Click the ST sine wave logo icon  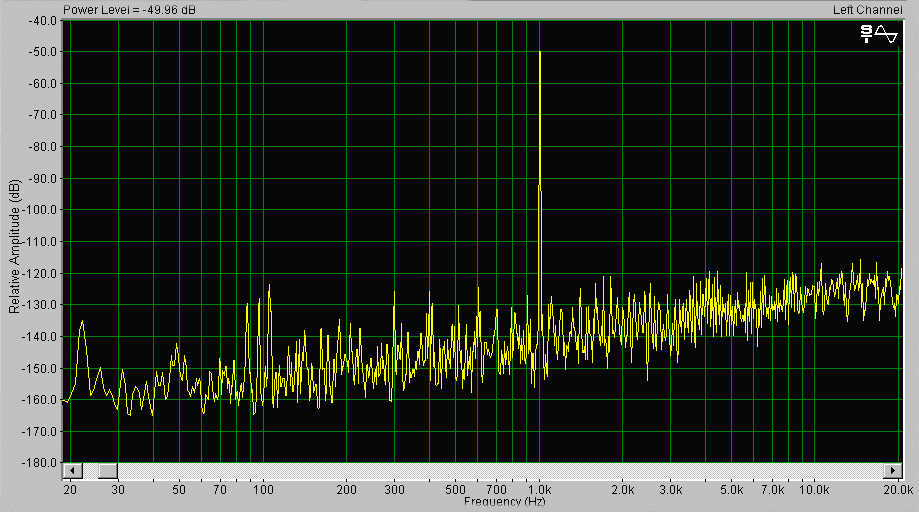[x=879, y=34]
